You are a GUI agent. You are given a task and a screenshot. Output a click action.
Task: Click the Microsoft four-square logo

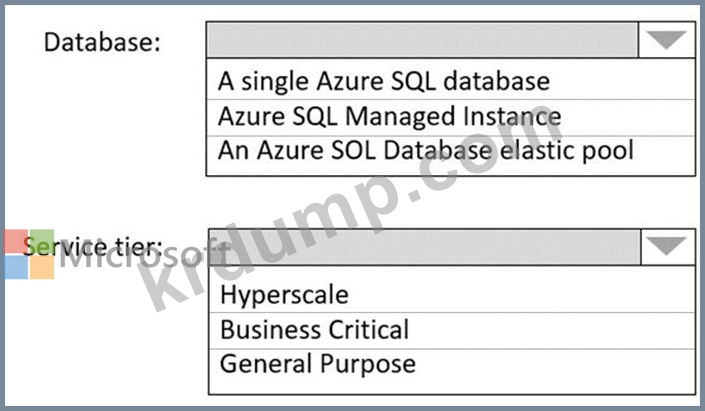[28, 256]
